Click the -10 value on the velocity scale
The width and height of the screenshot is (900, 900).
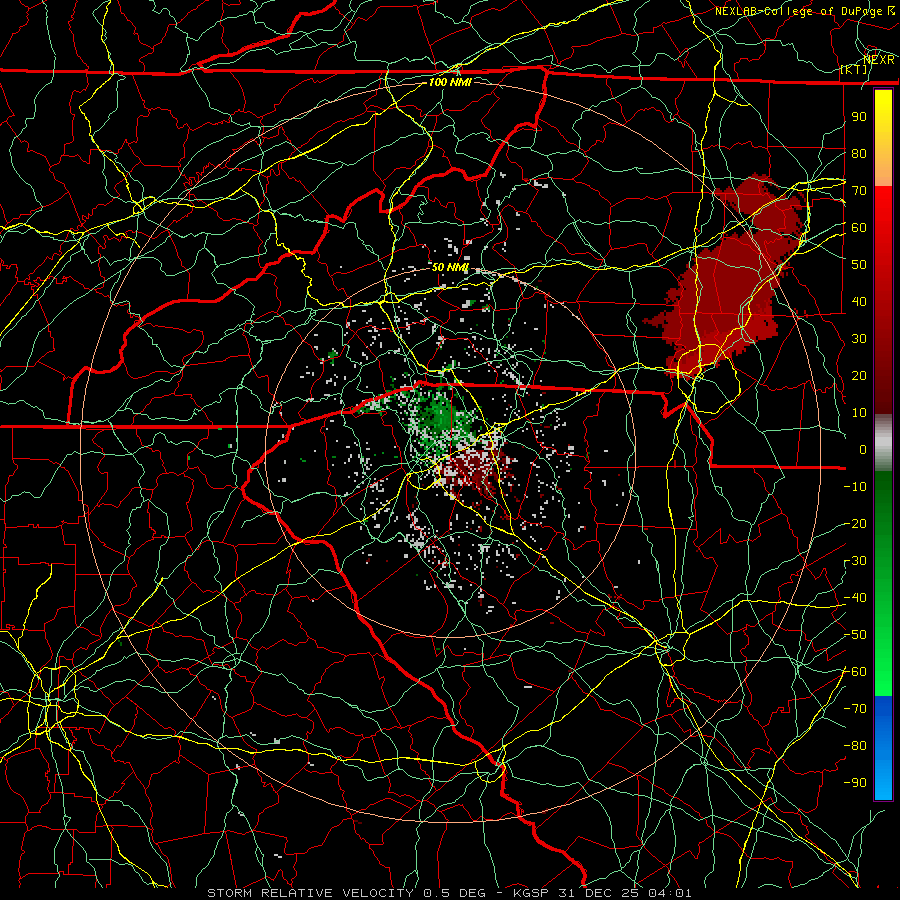pos(855,487)
